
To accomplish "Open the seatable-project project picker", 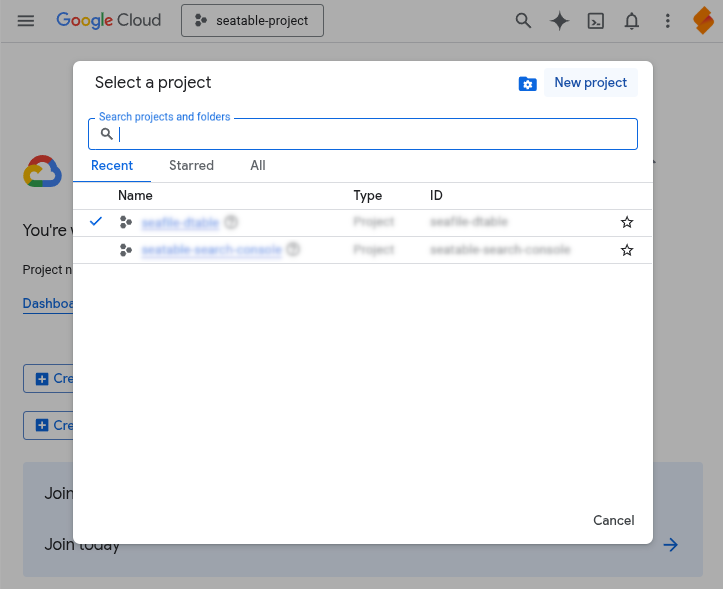I will (x=252, y=21).
